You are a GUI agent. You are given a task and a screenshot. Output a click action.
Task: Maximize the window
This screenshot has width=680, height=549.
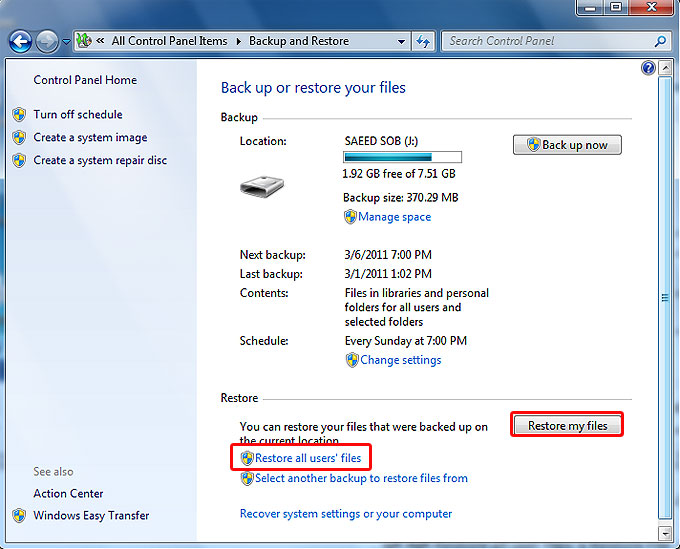tap(615, 7)
